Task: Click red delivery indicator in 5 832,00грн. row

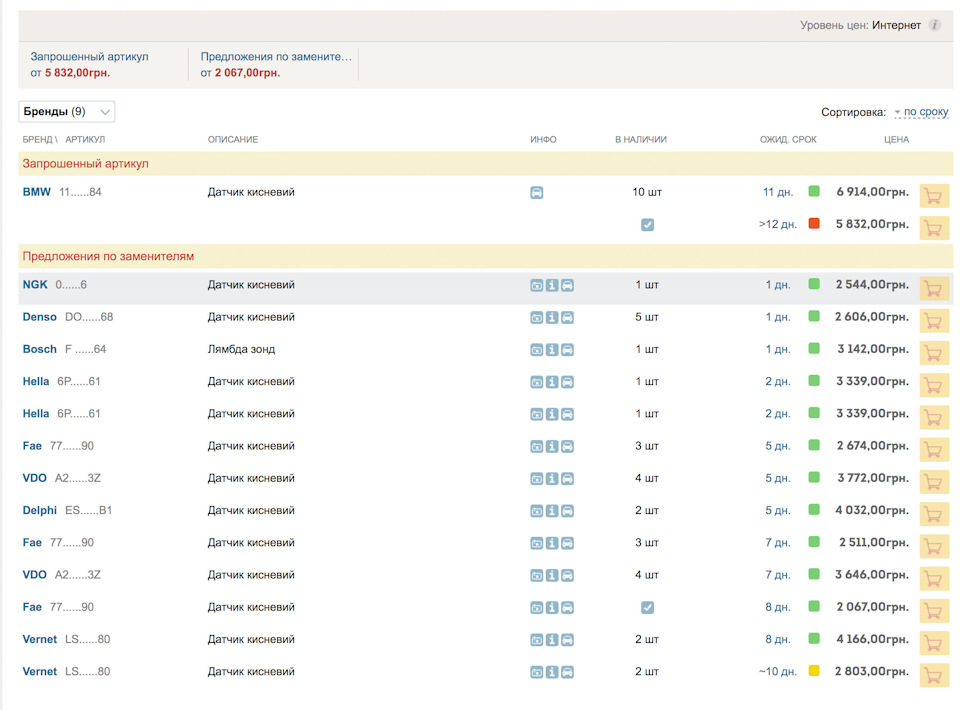Action: 814,223
